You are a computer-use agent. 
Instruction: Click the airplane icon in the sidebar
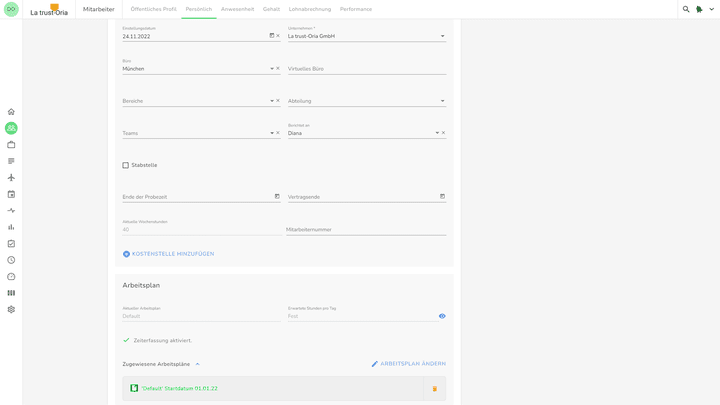[x=11, y=178]
